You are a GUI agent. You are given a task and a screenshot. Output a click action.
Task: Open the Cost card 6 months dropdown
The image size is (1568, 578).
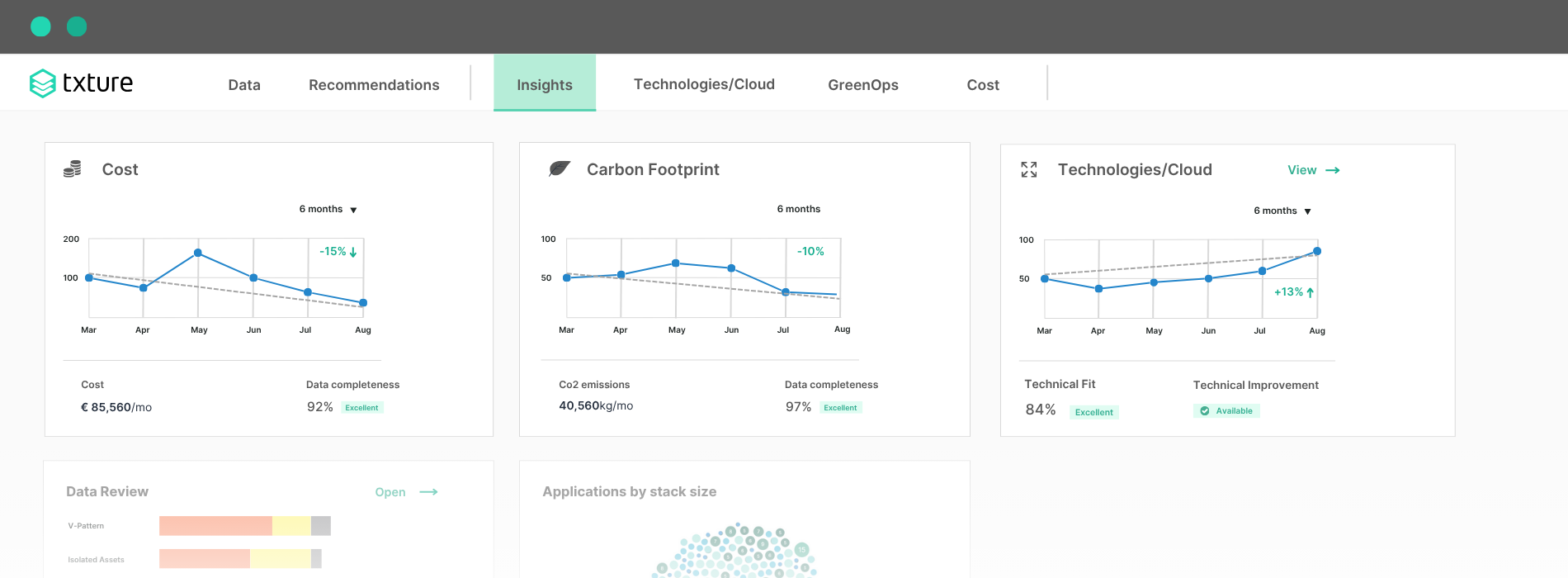coord(328,210)
